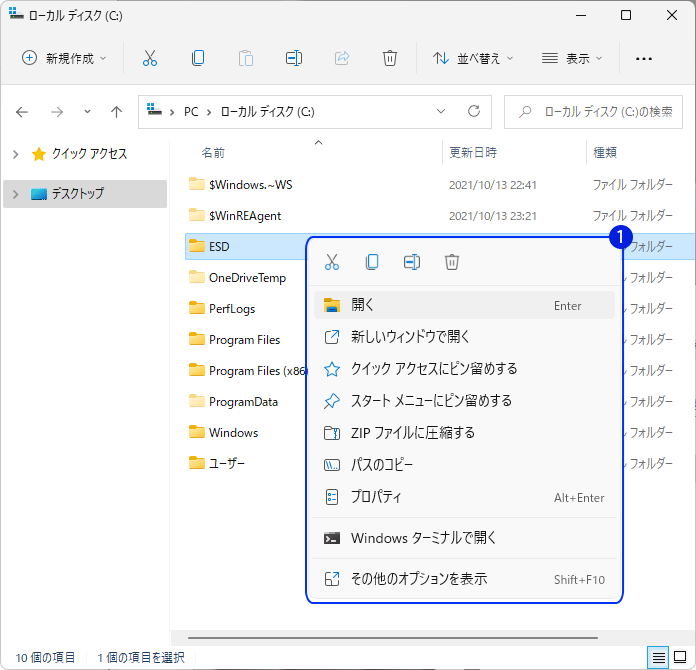Click the Cut icon in the top toolbar

point(150,58)
